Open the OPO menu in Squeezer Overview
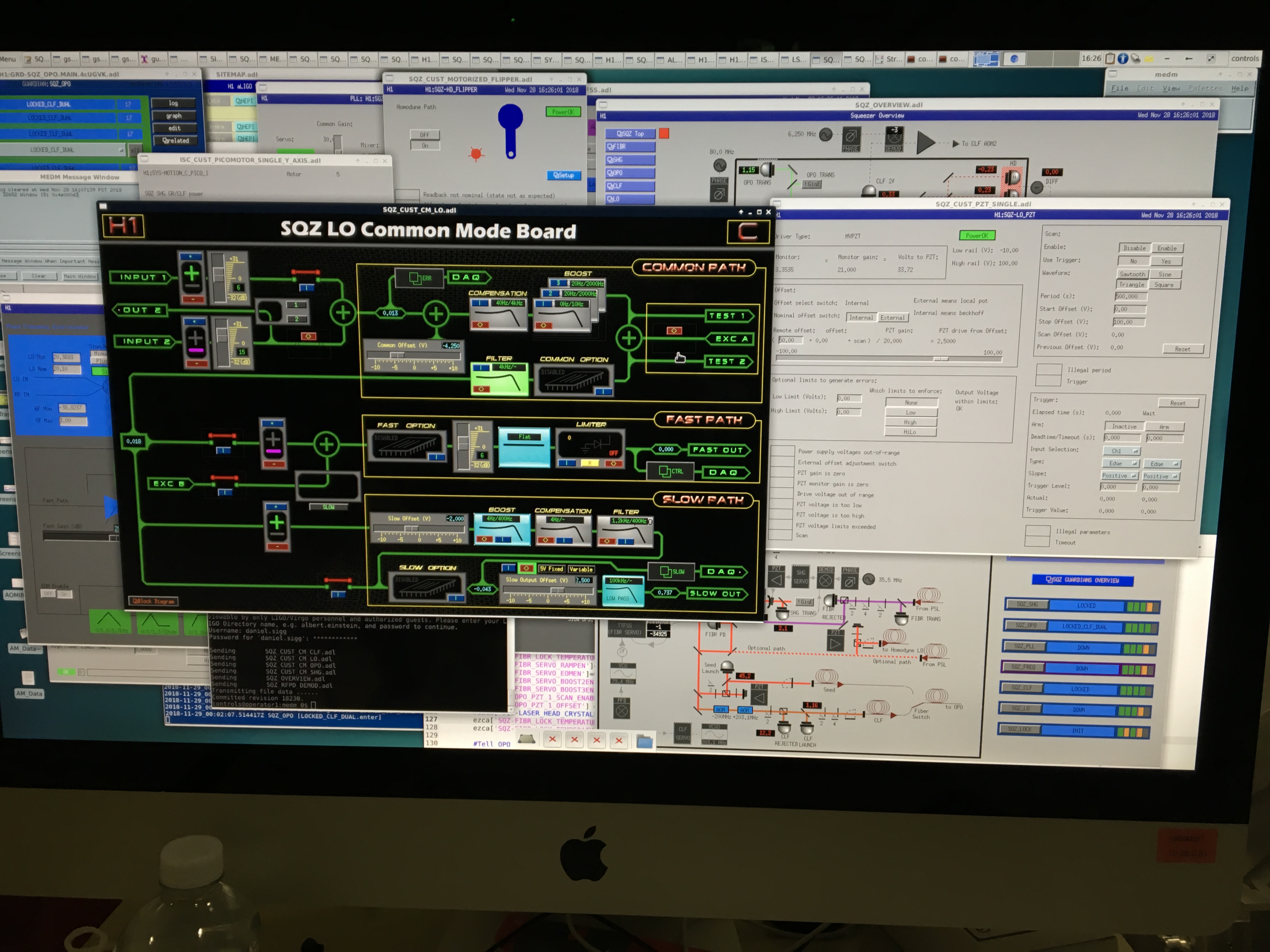The image size is (1270, 952). (630, 173)
